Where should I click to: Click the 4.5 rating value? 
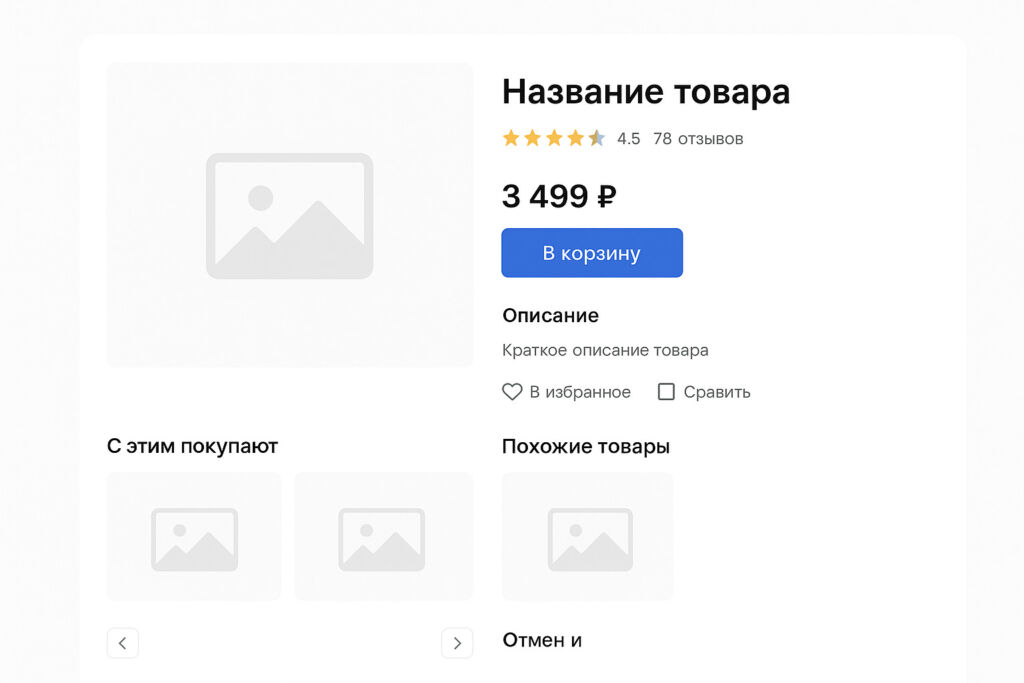pyautogui.click(x=628, y=139)
